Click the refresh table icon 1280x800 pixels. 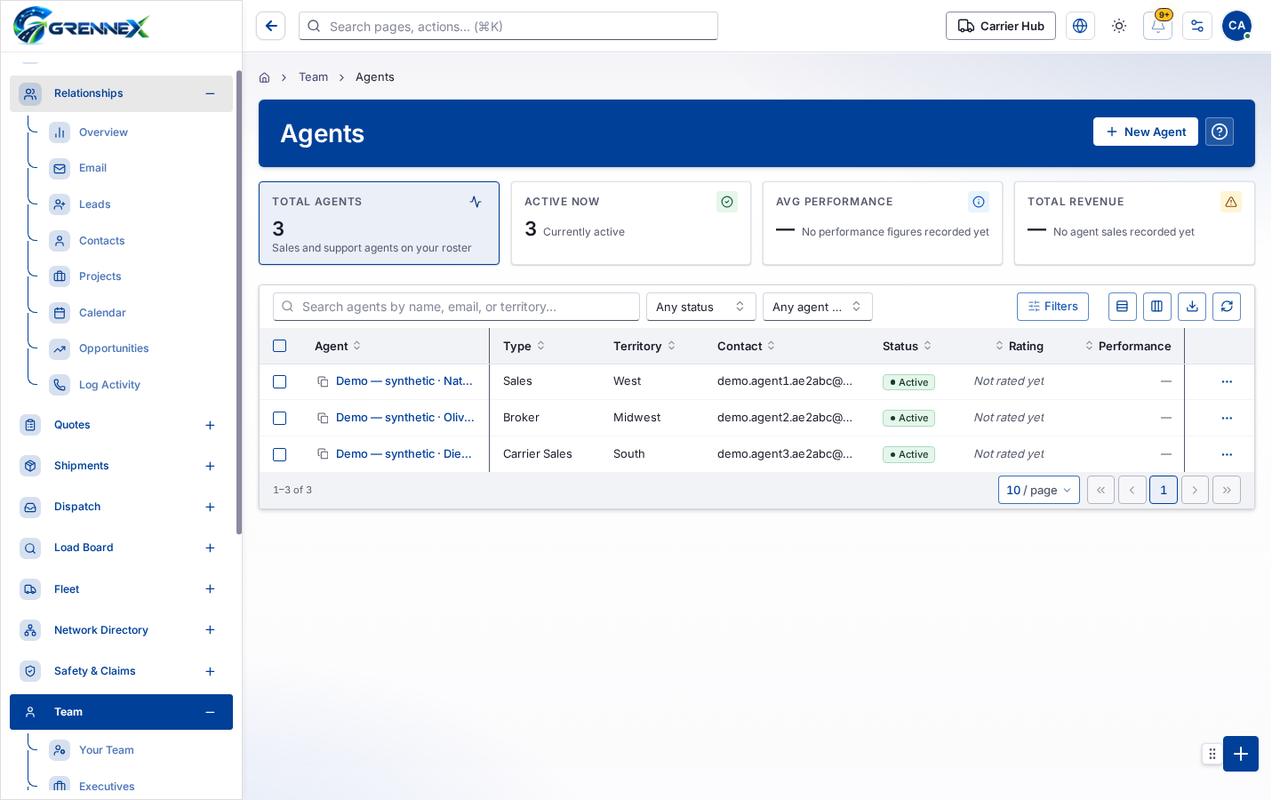tap(1226, 307)
